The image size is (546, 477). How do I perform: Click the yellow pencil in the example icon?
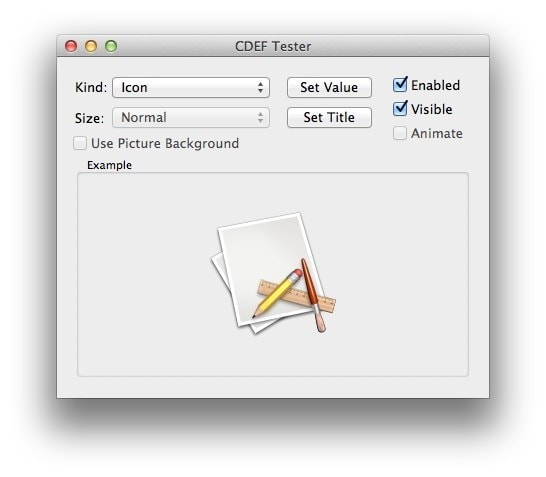pos(278,293)
